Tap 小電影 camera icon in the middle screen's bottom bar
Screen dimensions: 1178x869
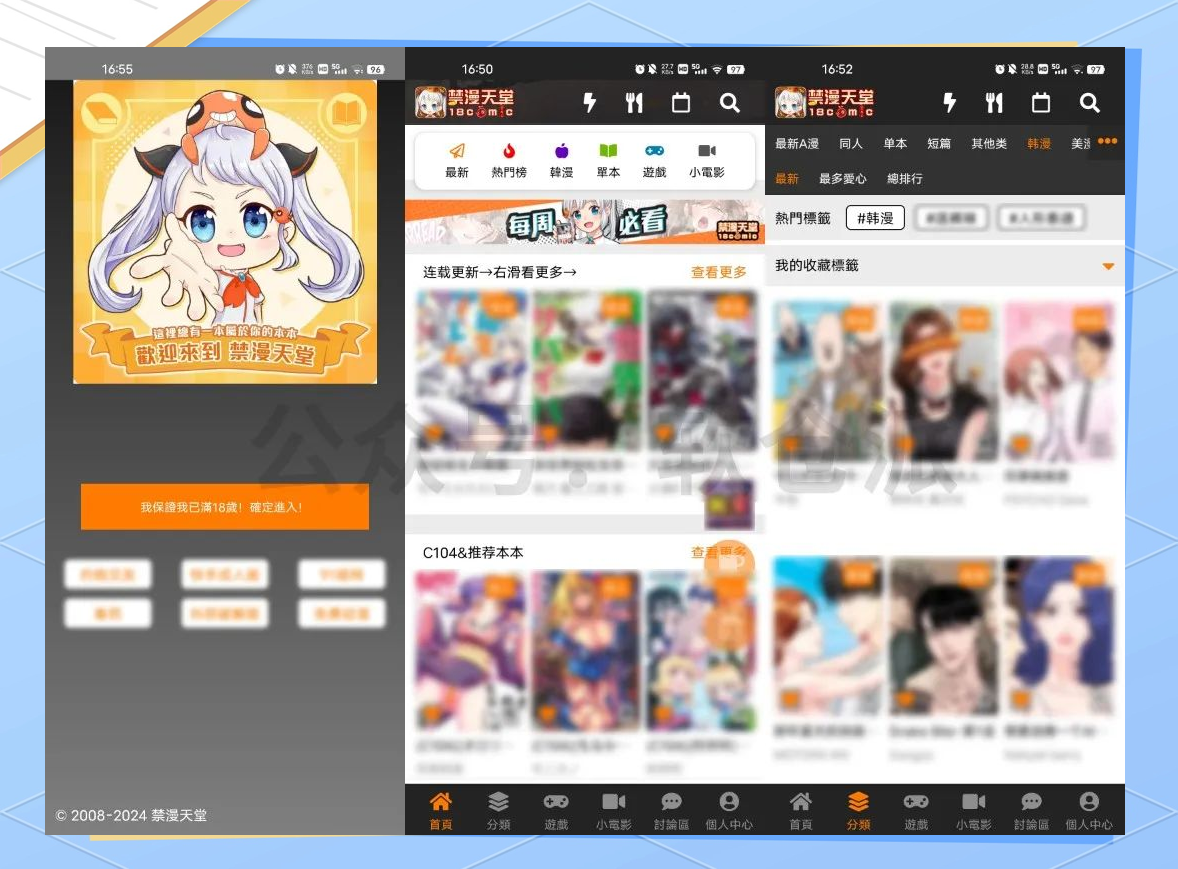click(614, 801)
